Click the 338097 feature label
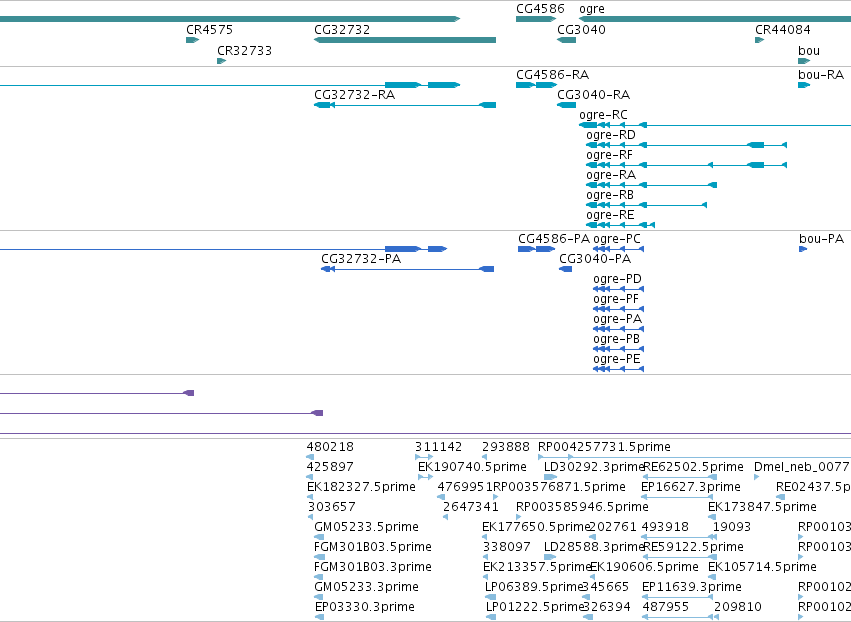Viewport: 851px width, 622px height. coord(506,548)
